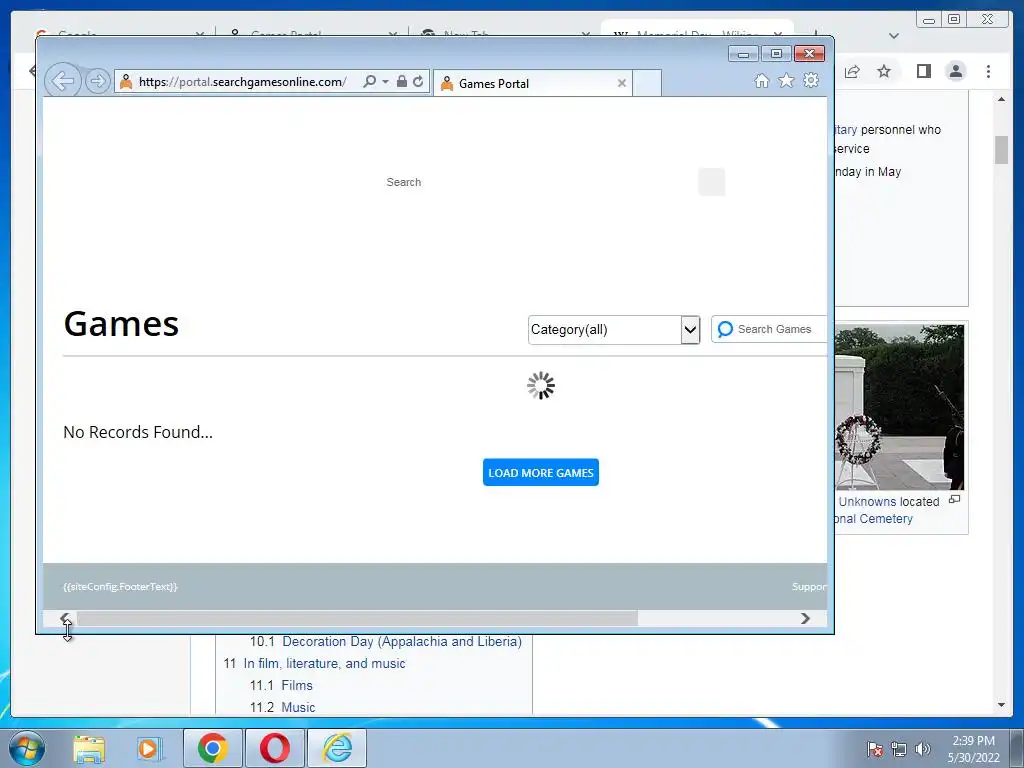This screenshot has width=1024, height=768.
Task: Click the enlarge icon beside the photo caption
Action: 954,500
